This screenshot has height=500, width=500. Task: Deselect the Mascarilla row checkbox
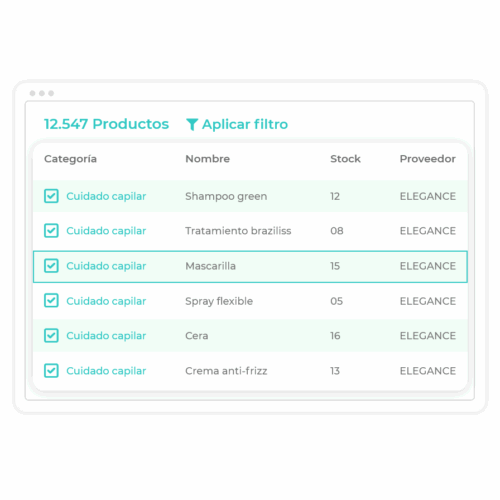click(x=51, y=266)
